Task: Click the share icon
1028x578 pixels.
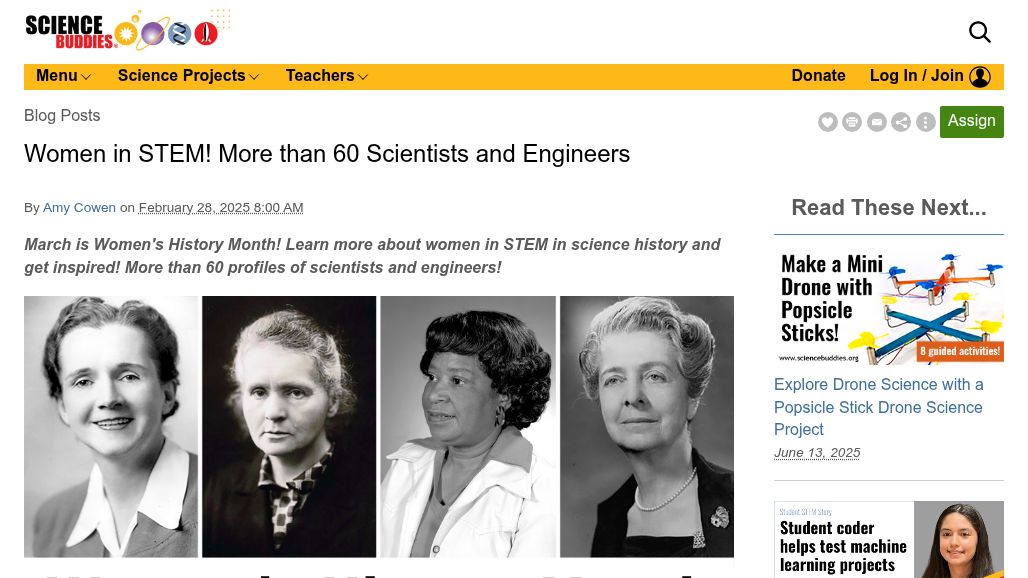Action: pos(901,122)
